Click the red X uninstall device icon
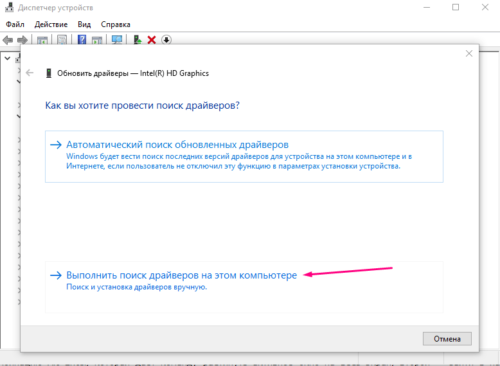The height and width of the screenshot is (366, 500). [x=152, y=40]
